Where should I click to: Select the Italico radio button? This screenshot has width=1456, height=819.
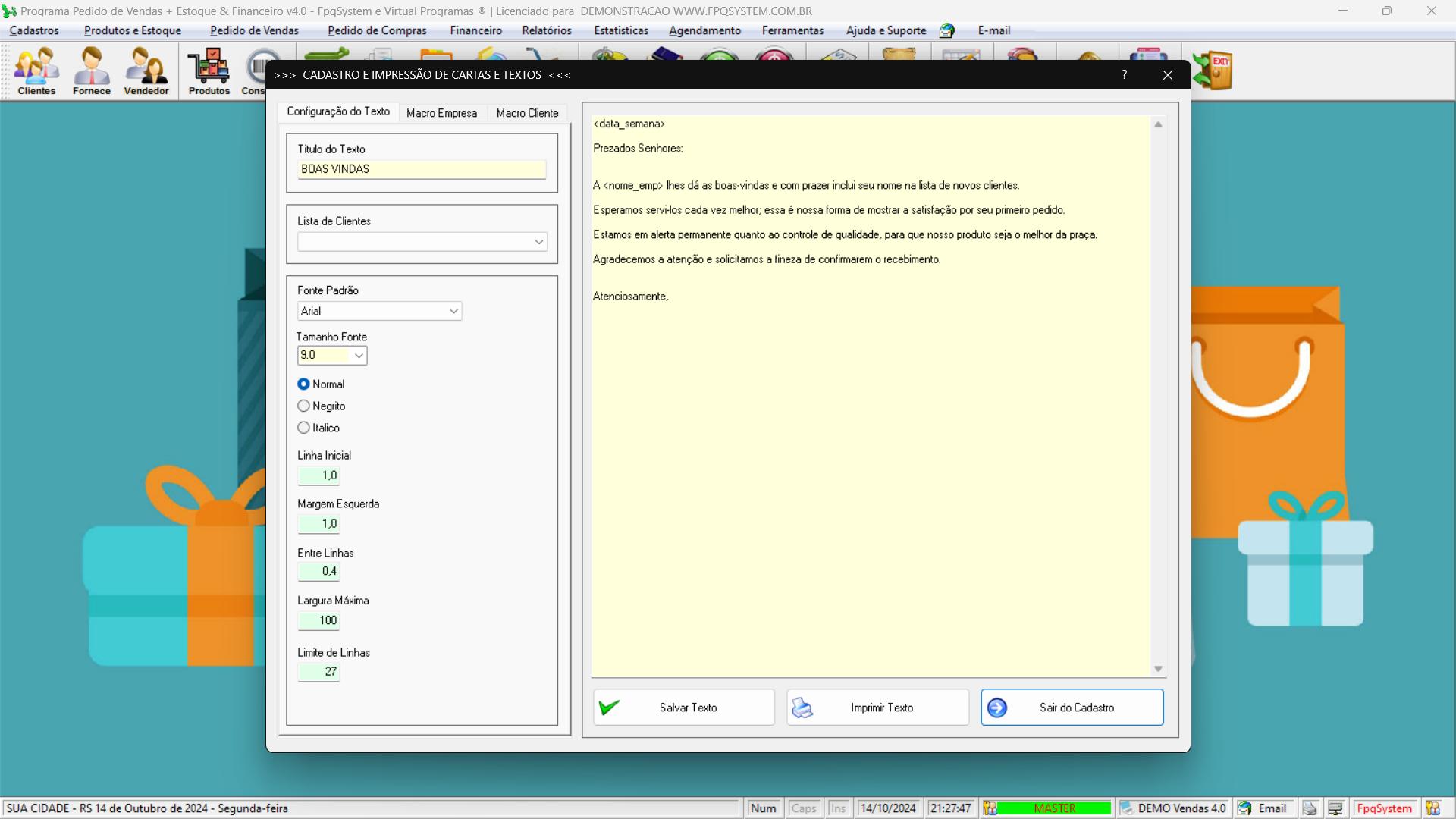[303, 427]
